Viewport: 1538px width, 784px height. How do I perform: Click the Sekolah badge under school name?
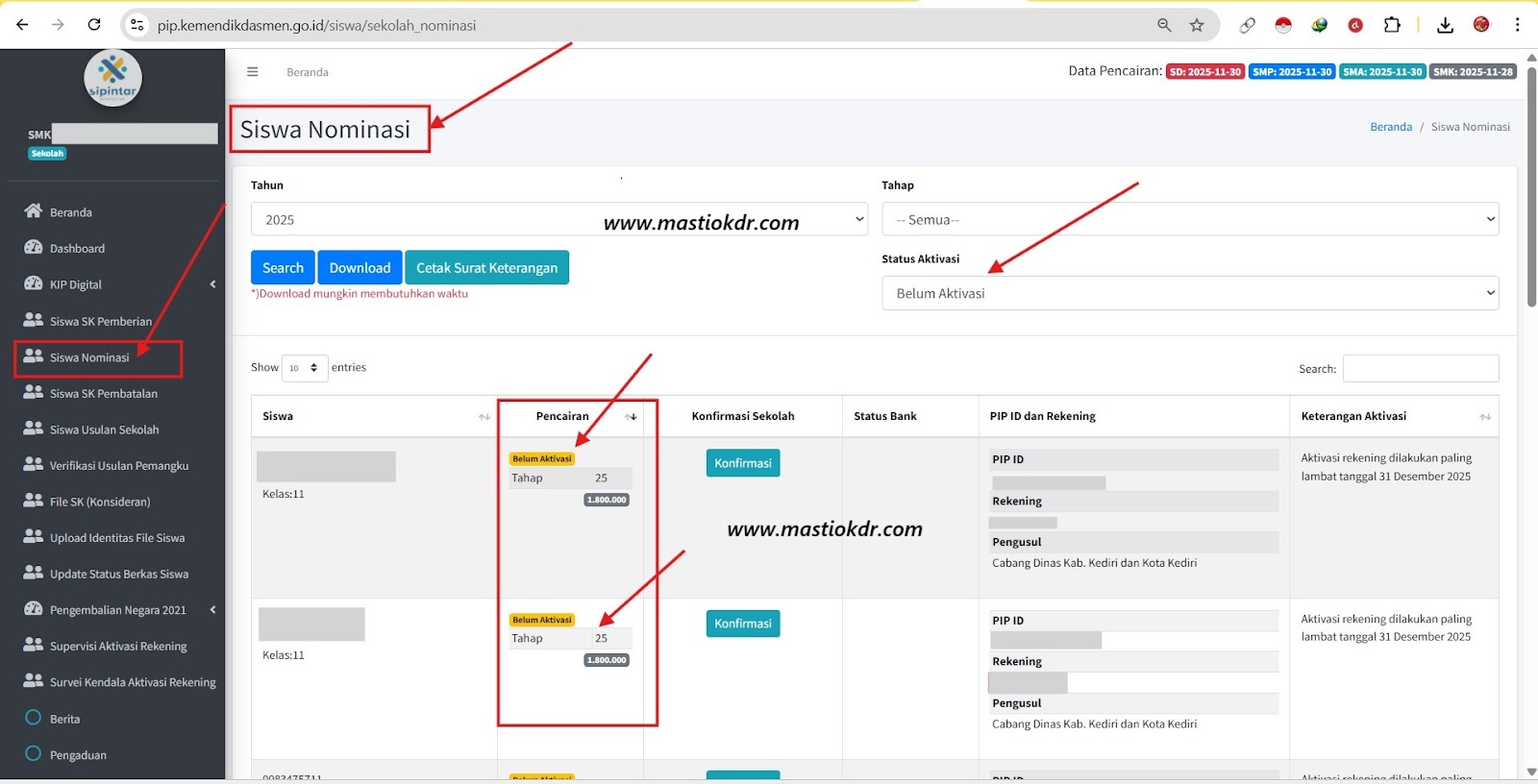click(47, 154)
